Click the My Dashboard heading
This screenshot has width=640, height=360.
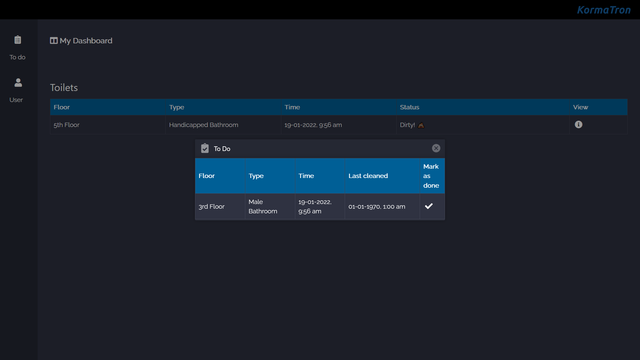[86, 41]
